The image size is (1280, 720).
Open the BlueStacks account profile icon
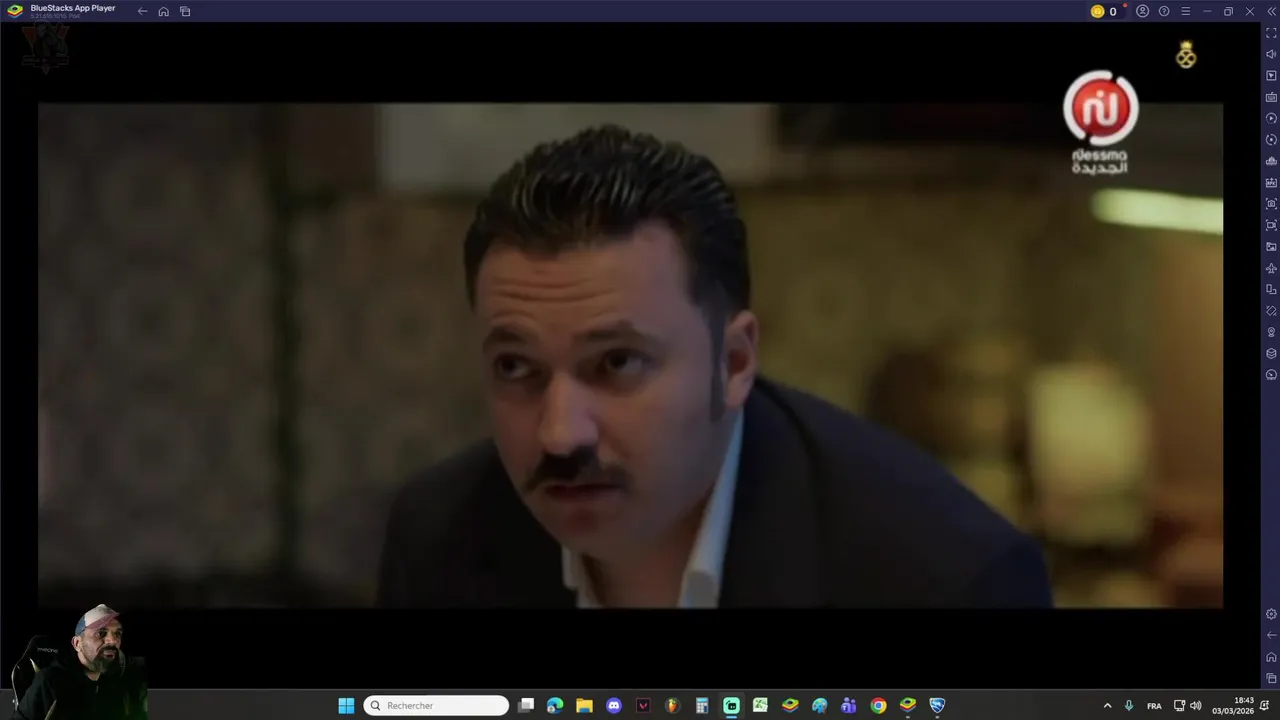click(x=1142, y=11)
